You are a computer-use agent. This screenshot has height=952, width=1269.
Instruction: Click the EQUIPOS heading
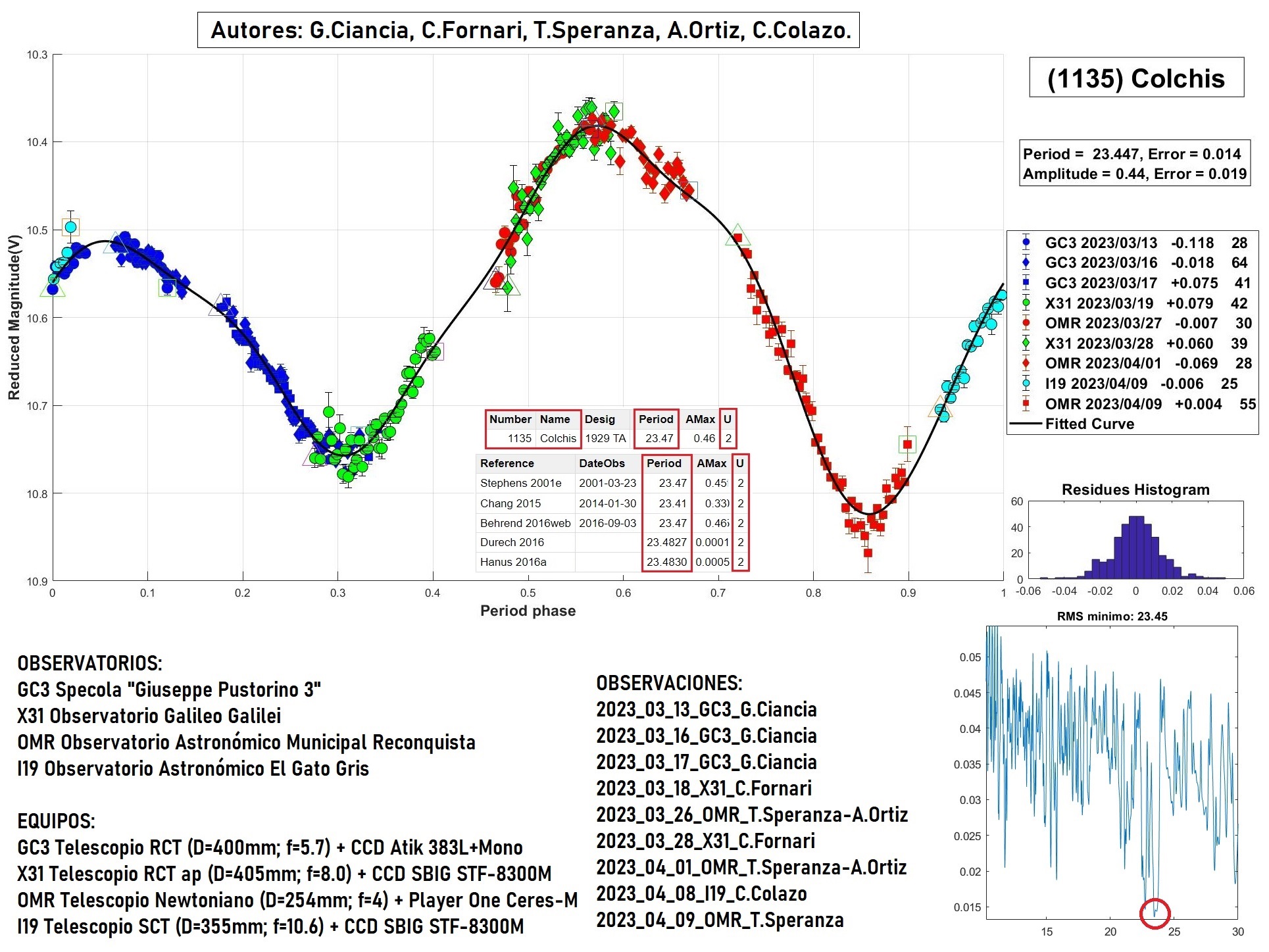[x=56, y=821]
